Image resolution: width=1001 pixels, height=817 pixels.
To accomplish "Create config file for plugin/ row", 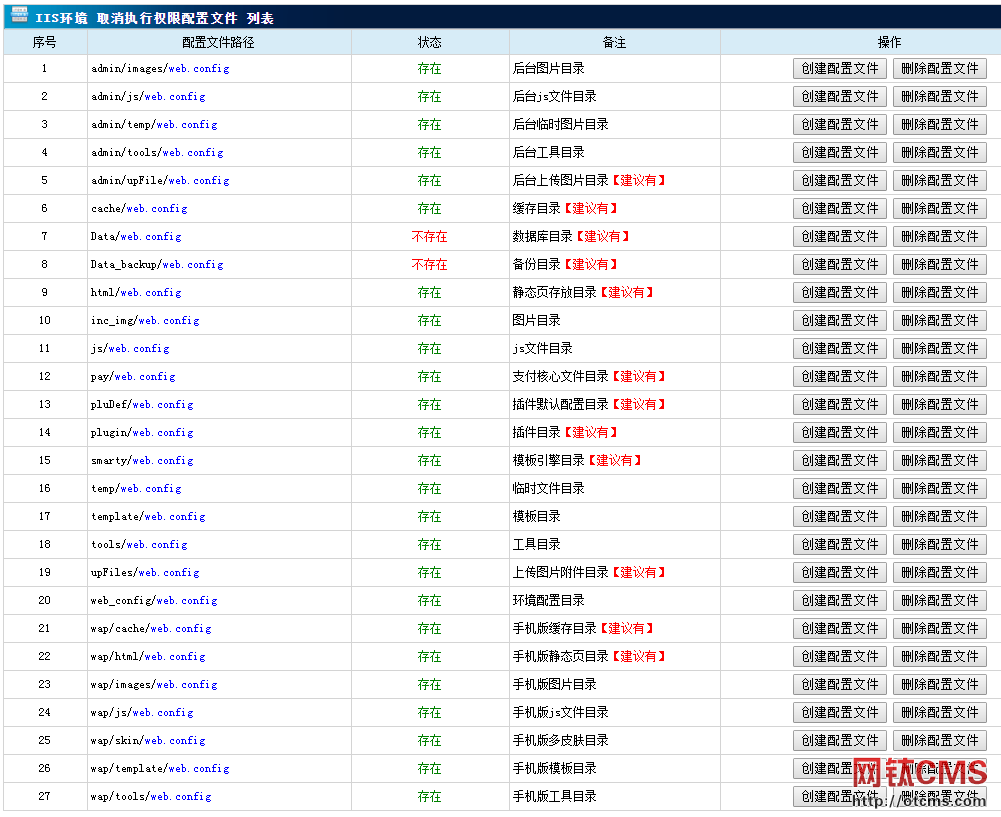I will 839,432.
